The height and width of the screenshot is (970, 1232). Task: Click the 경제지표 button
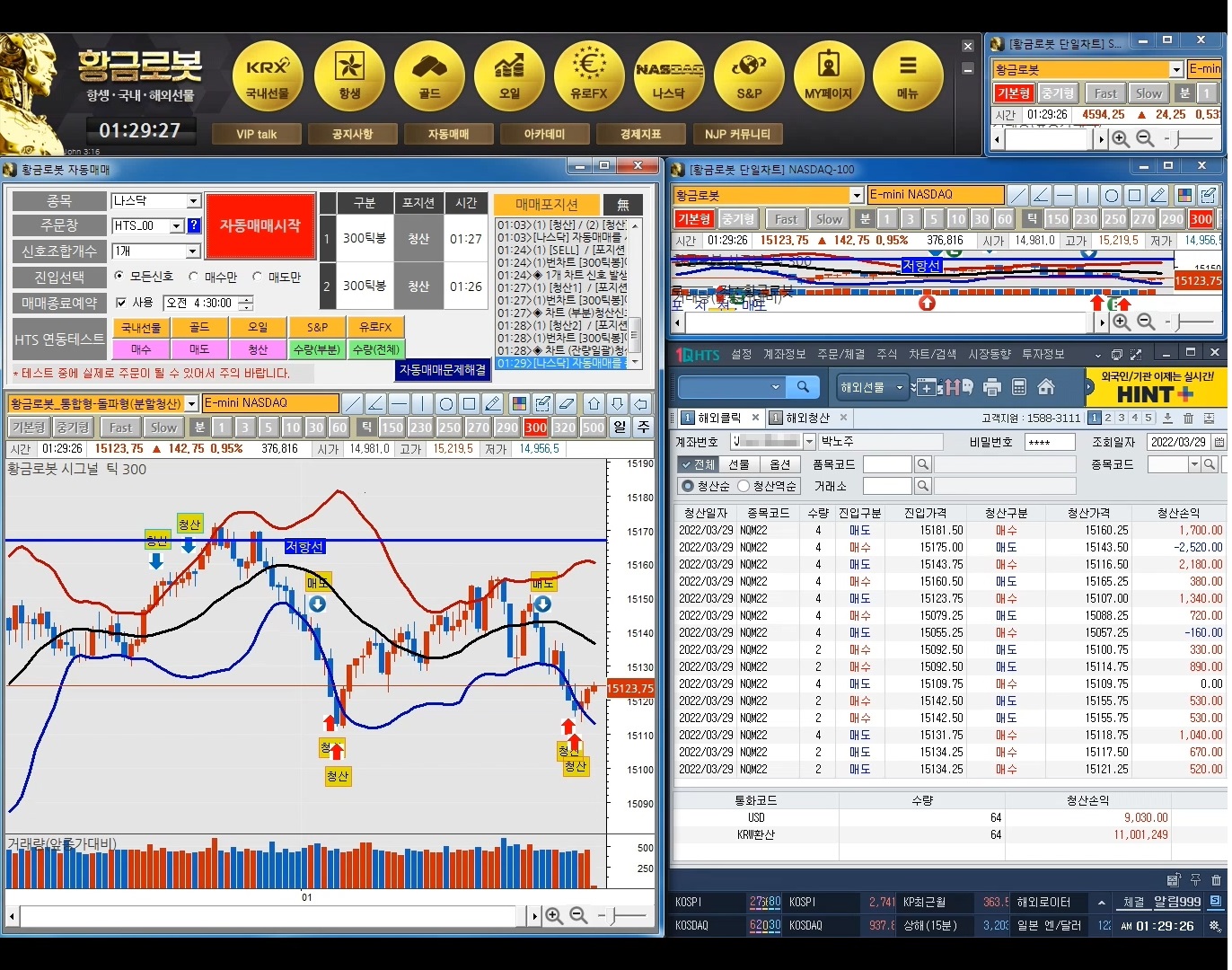(640, 134)
